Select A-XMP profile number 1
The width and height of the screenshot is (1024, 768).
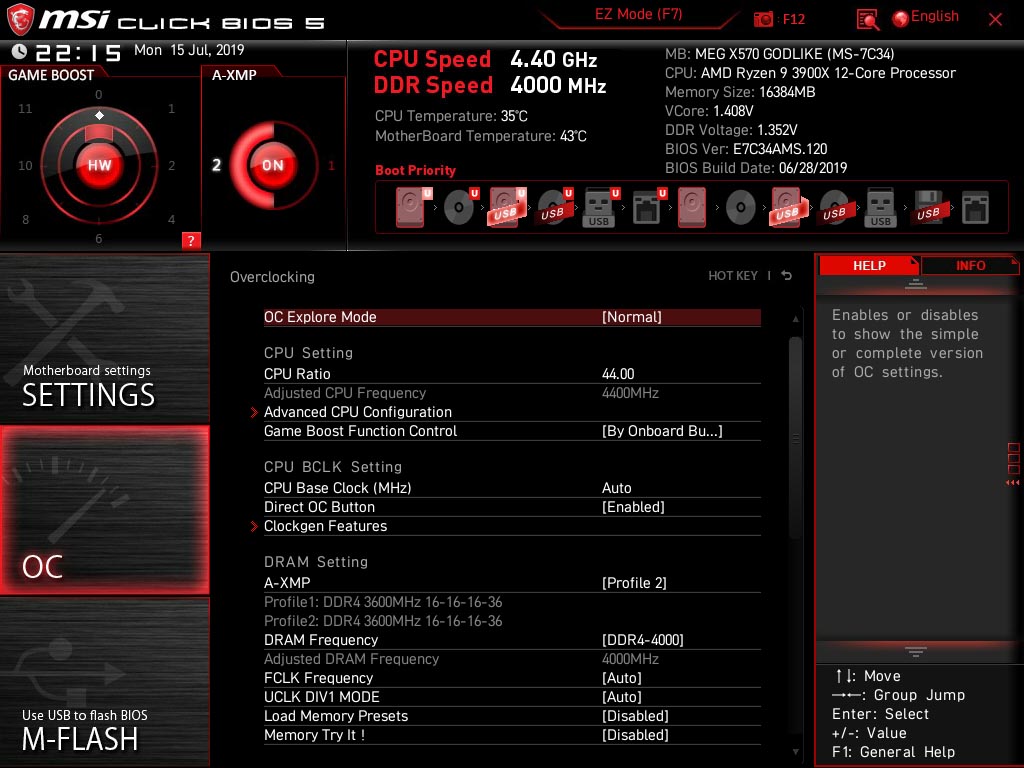point(331,165)
